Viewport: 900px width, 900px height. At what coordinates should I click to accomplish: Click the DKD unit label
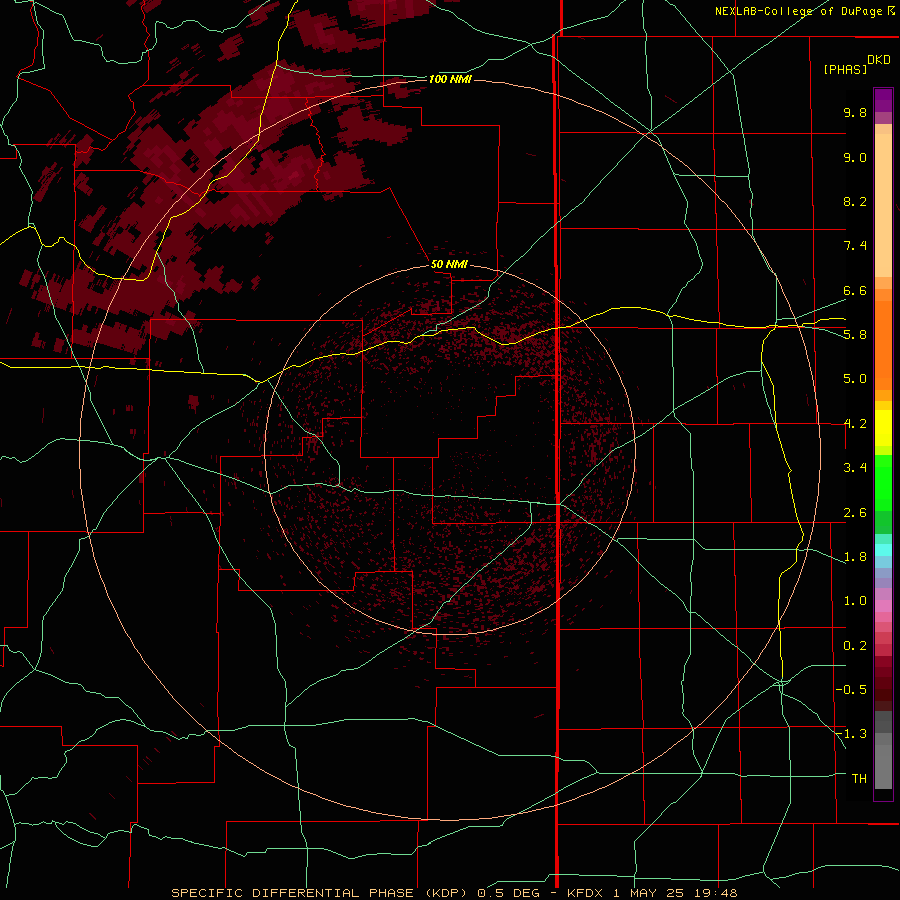(879, 60)
